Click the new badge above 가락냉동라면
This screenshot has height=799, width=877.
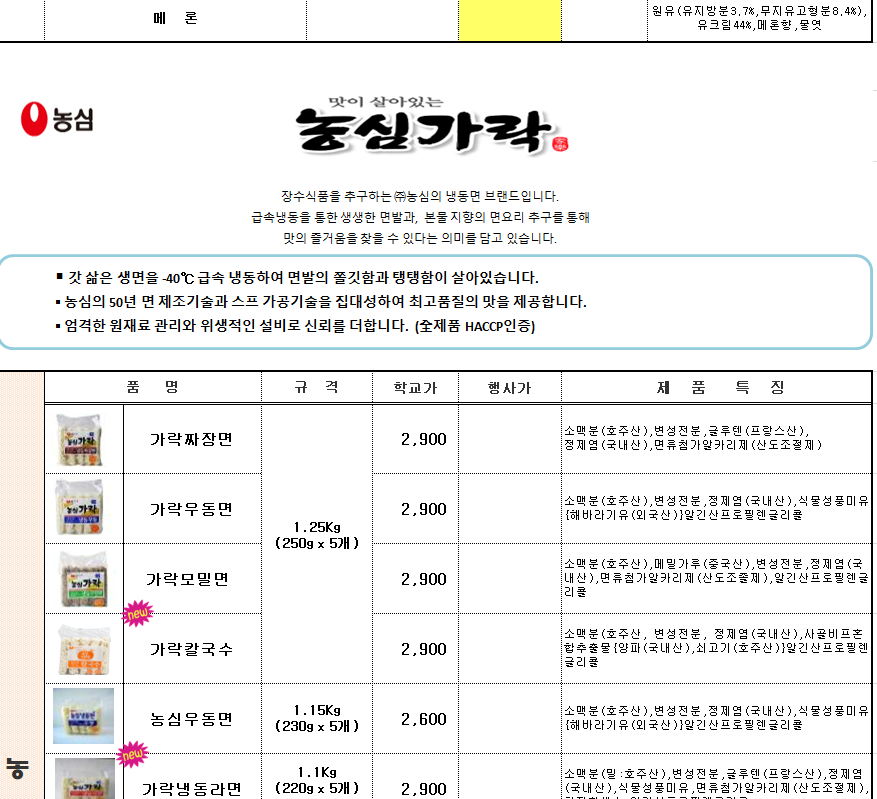point(133,754)
